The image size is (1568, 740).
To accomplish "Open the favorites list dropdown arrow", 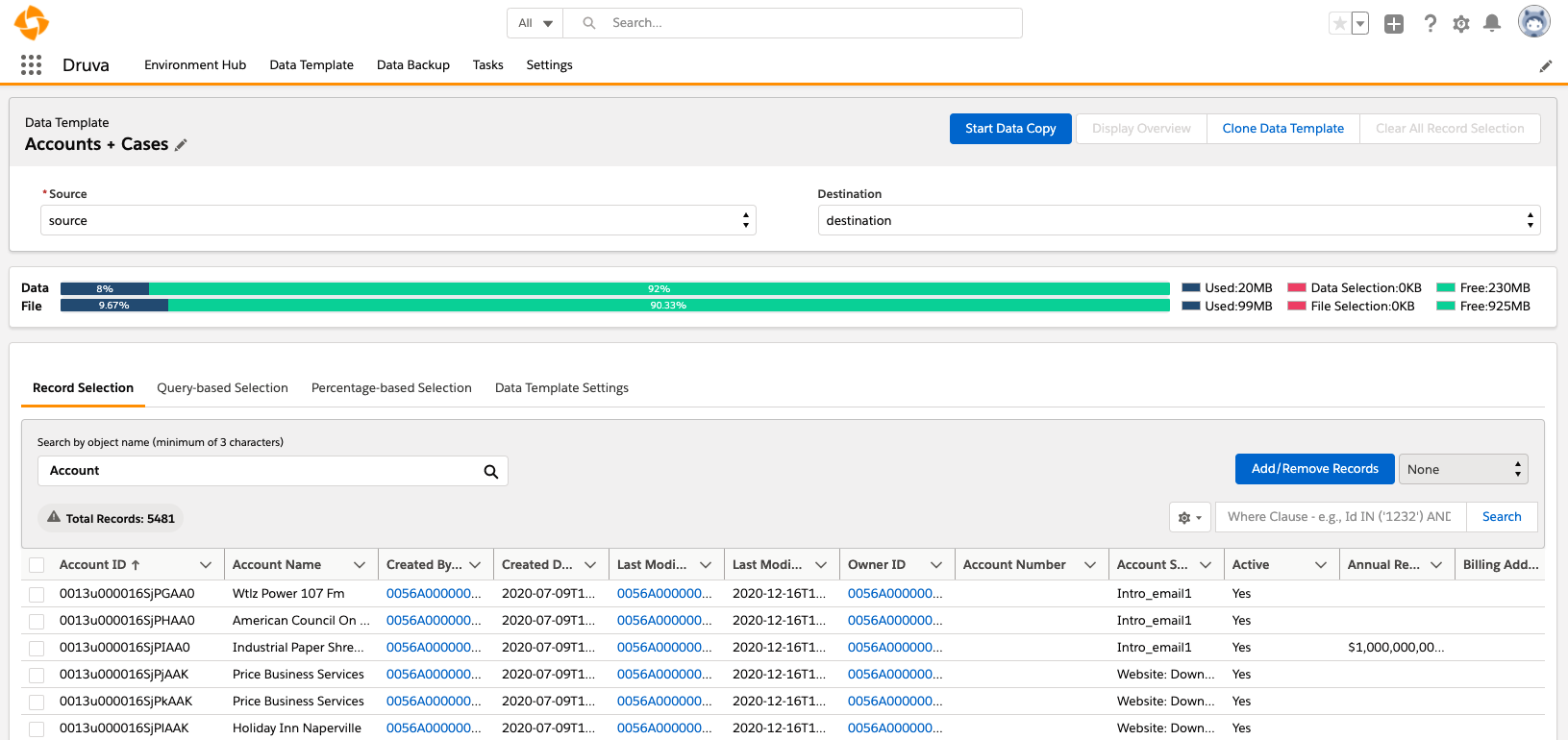I will click(1360, 23).
